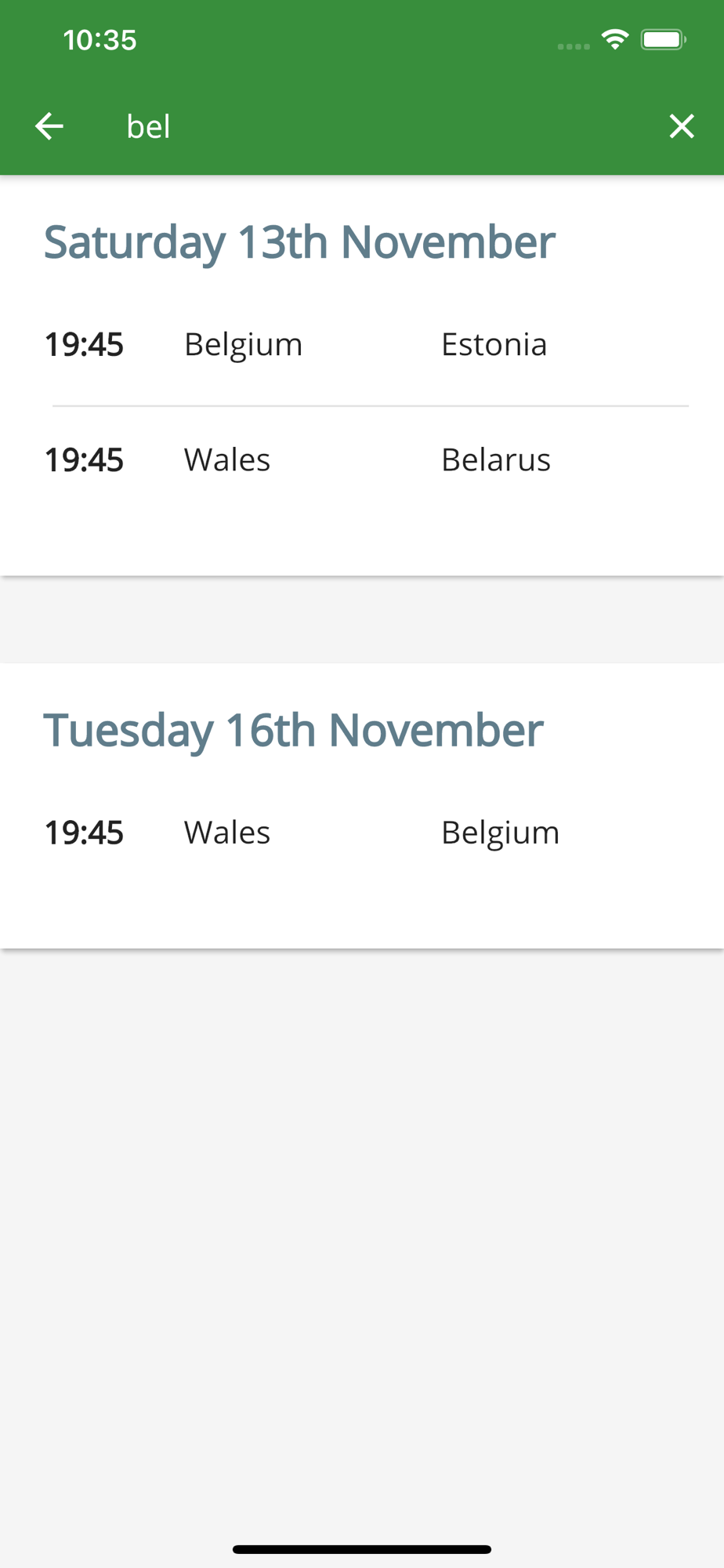
Task: Tap the green app header bar
Action: click(x=362, y=87)
